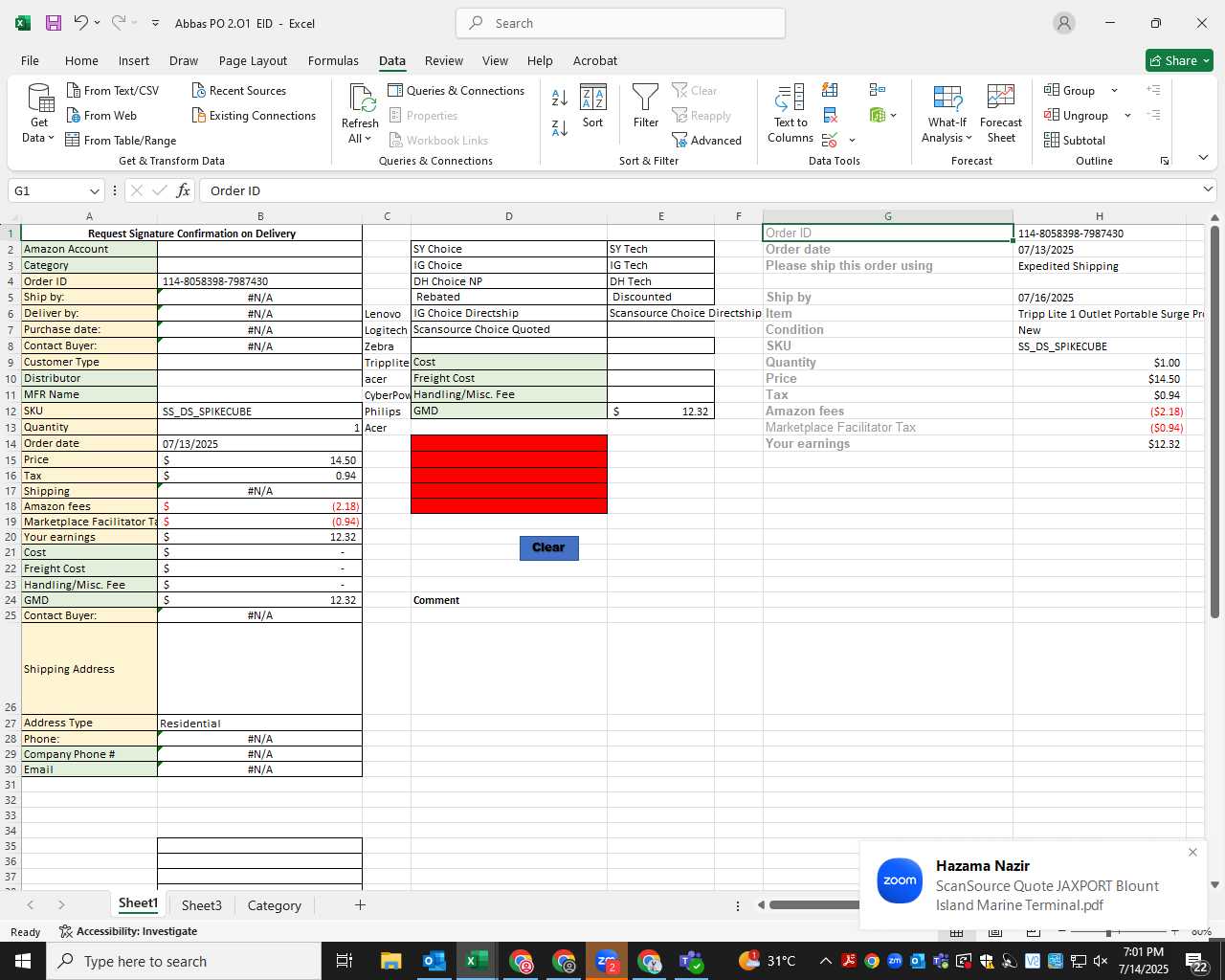Click Text to Columns
Viewport: 1225px width, 980px height.
click(791, 114)
